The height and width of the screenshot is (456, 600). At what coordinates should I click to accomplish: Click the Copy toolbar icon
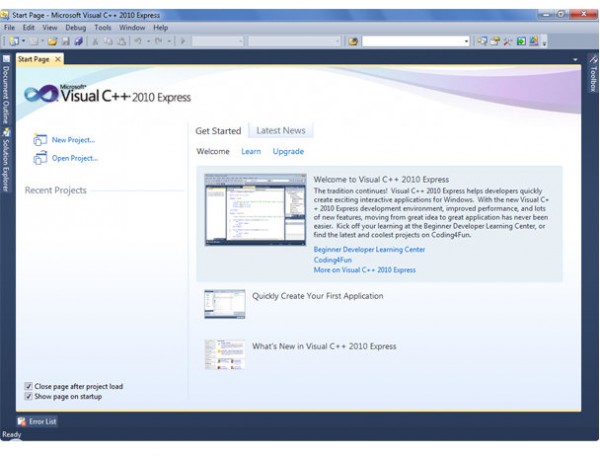point(108,41)
